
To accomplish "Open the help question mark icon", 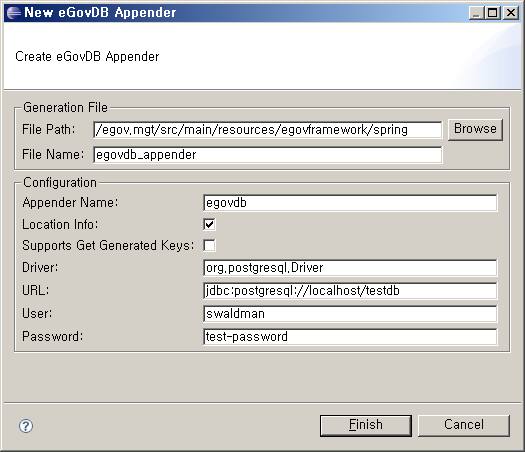I will coord(26,426).
